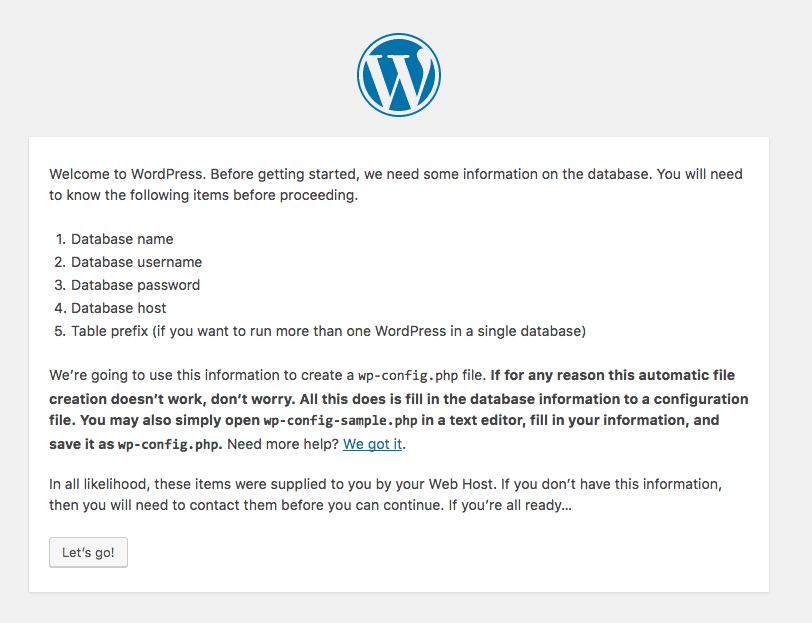The width and height of the screenshot is (812, 623).
Task: Click the WordPress logo at top
Action: tap(398, 75)
